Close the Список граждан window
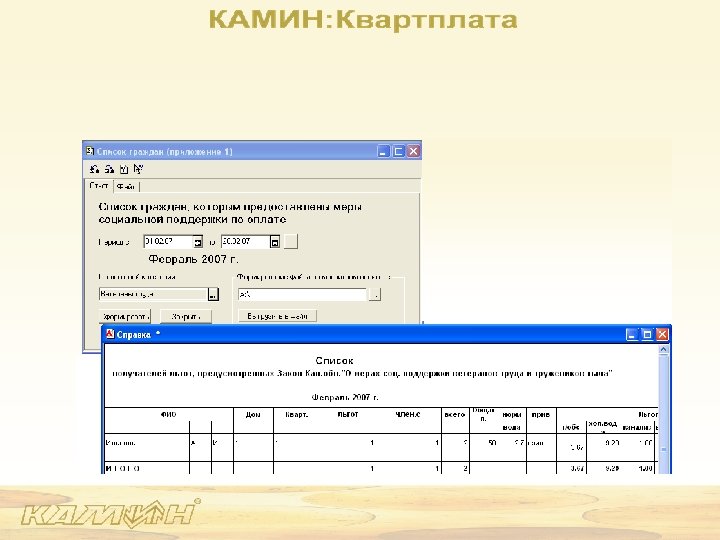This screenshot has width=720, height=540. coord(414,151)
